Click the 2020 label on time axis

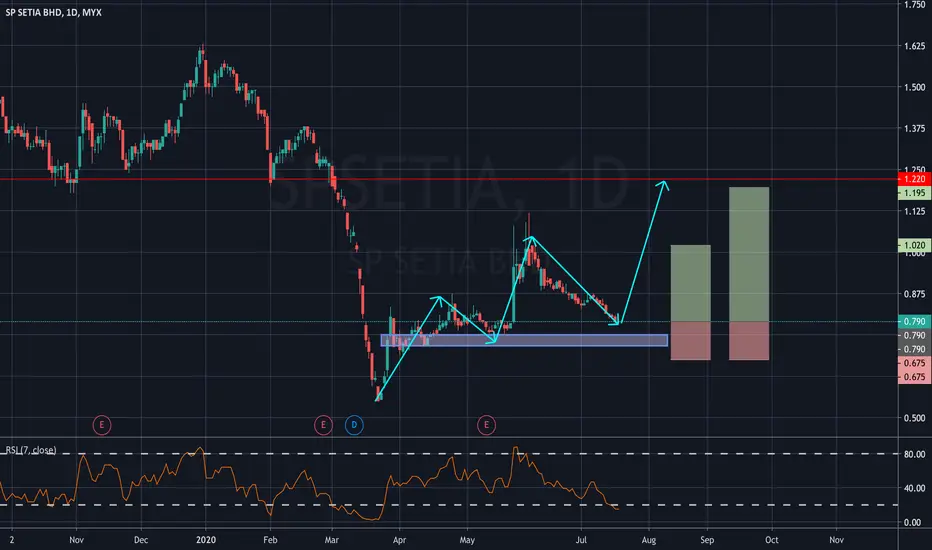click(206, 540)
